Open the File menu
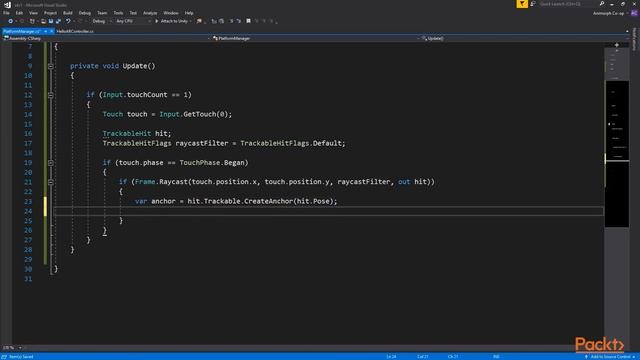The width and height of the screenshot is (640, 360). click(x=6, y=13)
